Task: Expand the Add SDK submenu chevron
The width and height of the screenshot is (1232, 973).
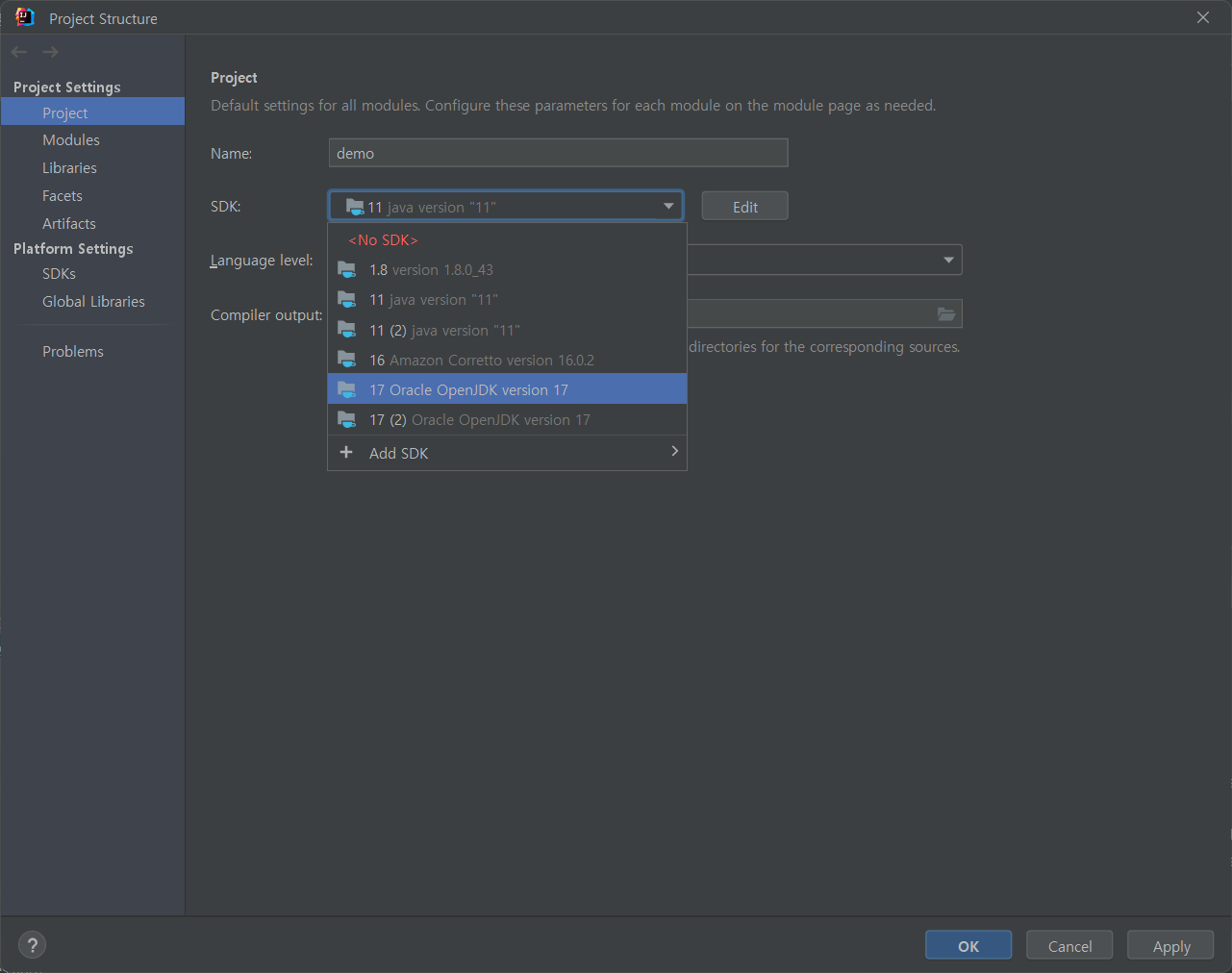Action: point(674,451)
